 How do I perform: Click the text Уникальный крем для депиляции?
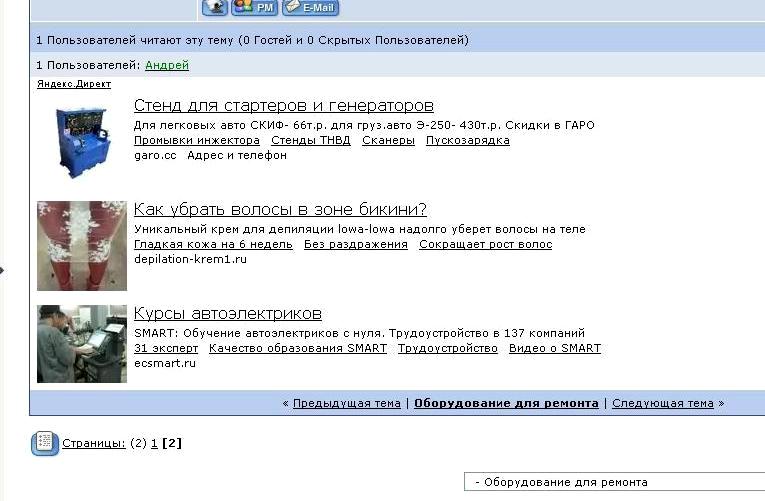tap(234, 229)
